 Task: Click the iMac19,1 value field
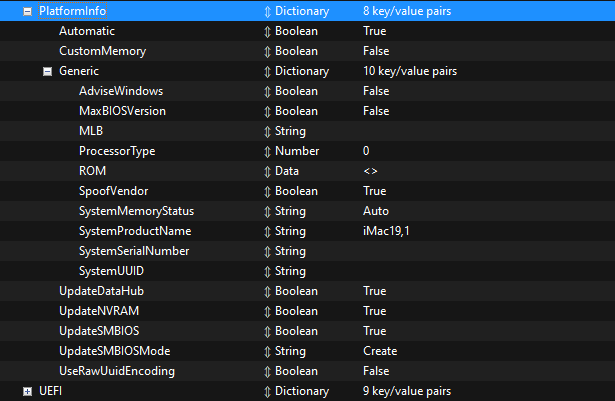(387, 231)
